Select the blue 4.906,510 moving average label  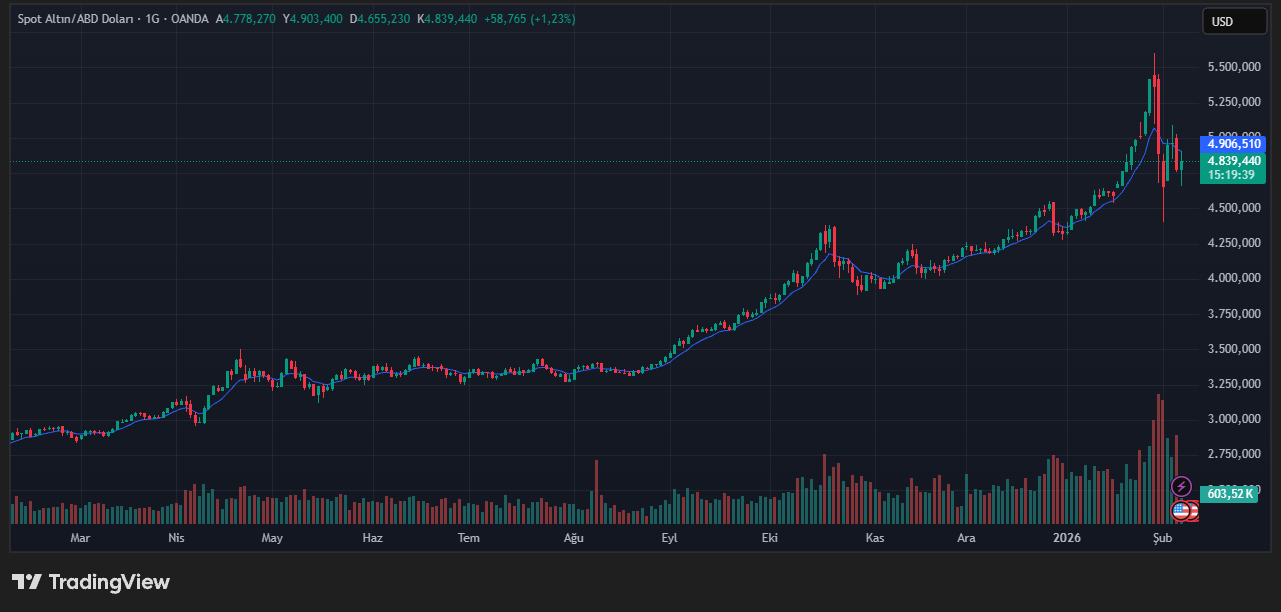click(1234, 144)
